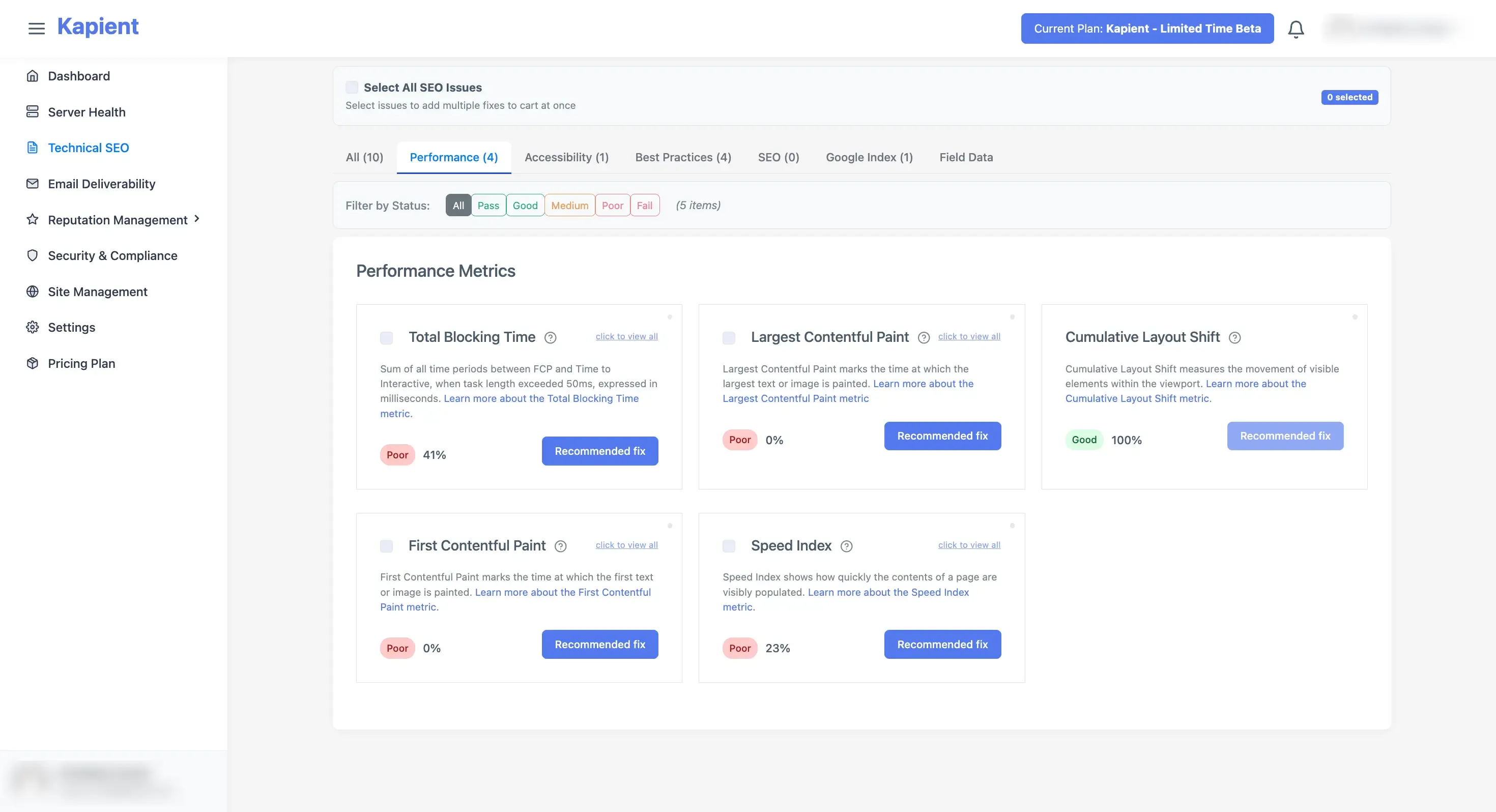Go to Email Deliverability page
The height and width of the screenshot is (812, 1496).
102,184
